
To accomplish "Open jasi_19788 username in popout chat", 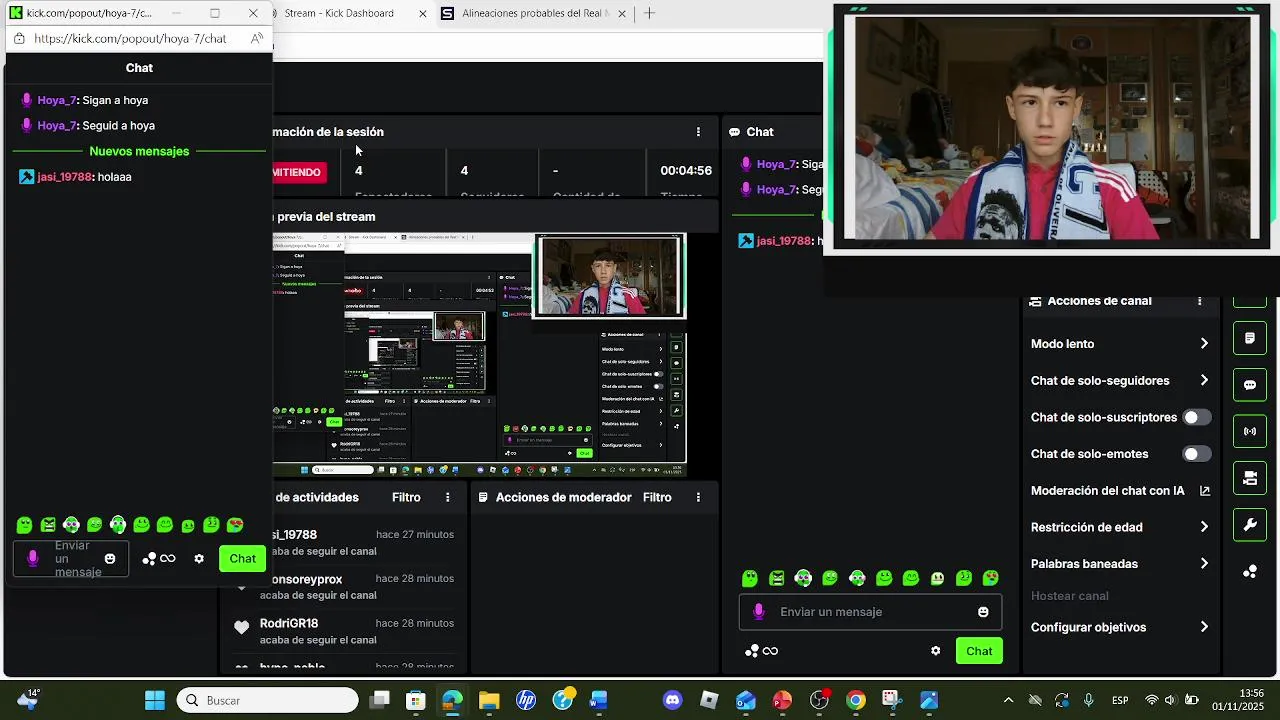I will click(x=65, y=177).
